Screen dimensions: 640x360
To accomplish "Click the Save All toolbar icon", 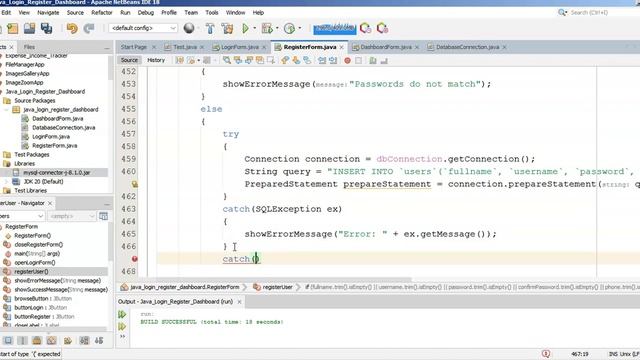I will (47, 28).
